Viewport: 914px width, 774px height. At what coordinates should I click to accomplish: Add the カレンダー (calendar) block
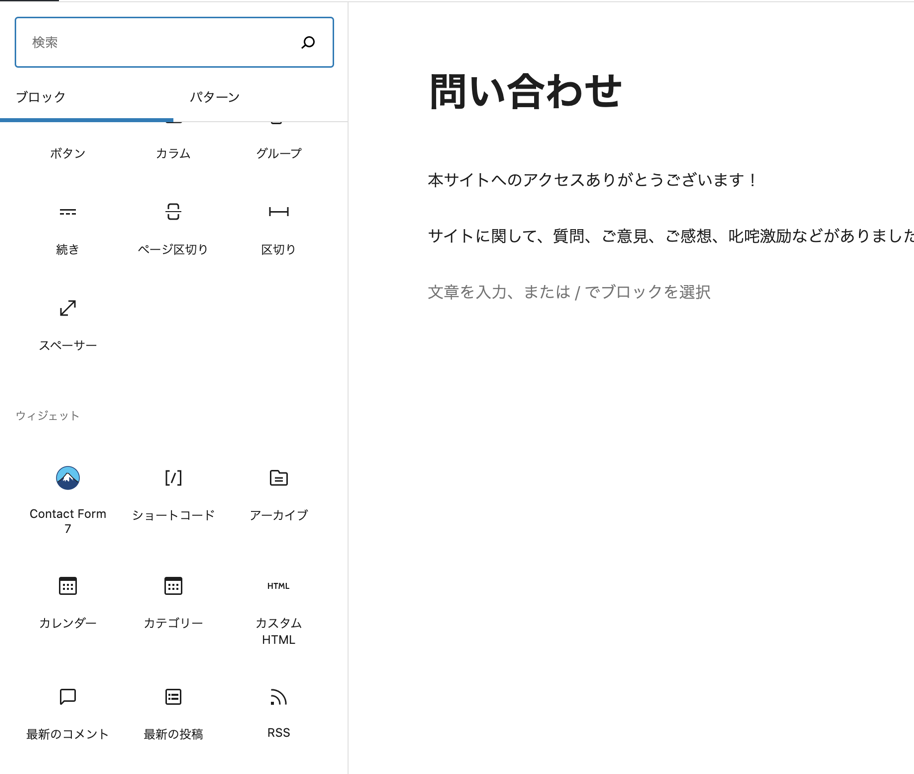pyautogui.click(x=68, y=602)
